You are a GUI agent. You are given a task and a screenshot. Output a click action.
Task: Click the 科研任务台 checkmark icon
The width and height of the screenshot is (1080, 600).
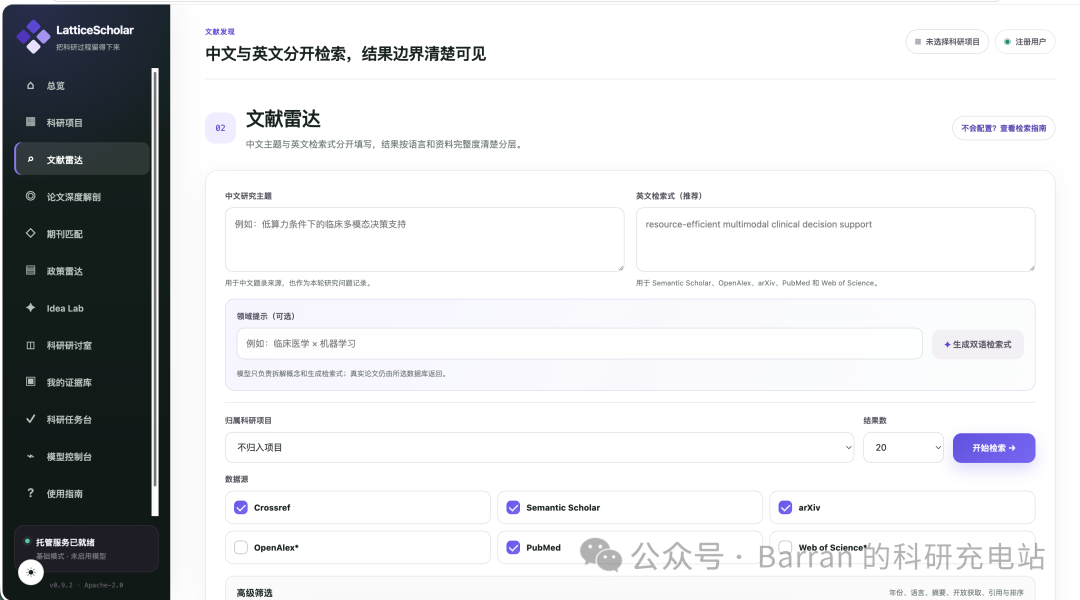30,419
